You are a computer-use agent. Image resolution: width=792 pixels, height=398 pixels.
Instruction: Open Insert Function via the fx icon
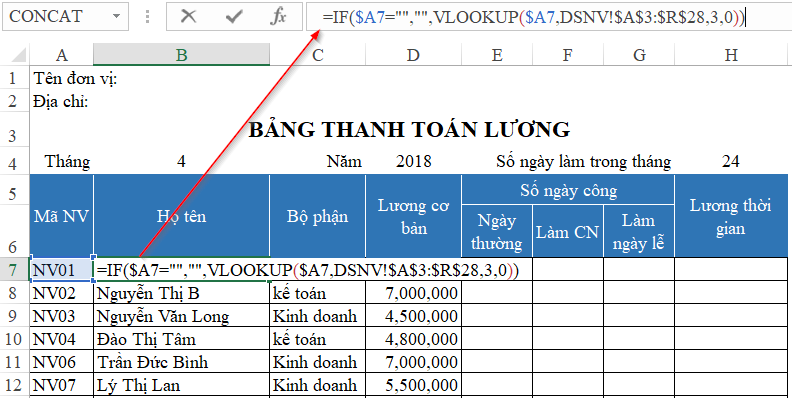(x=278, y=16)
